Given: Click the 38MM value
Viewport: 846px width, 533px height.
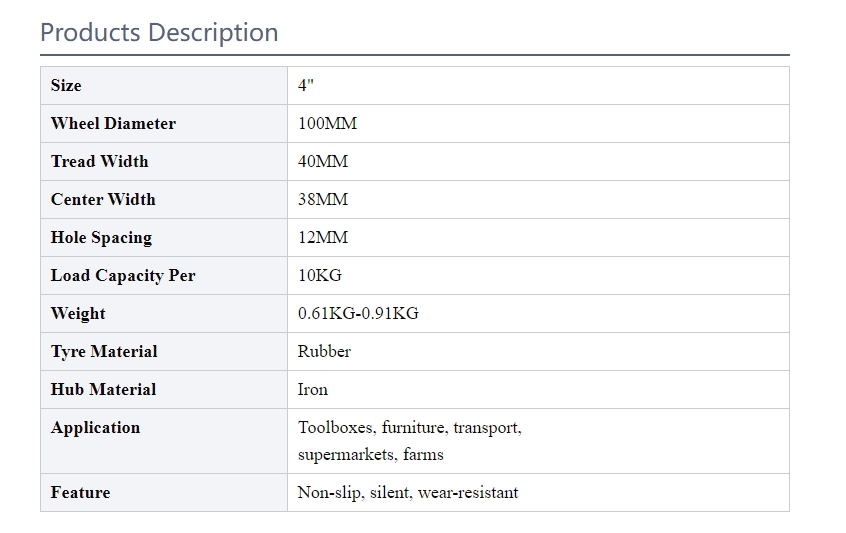Looking at the screenshot, I should pos(323,200).
